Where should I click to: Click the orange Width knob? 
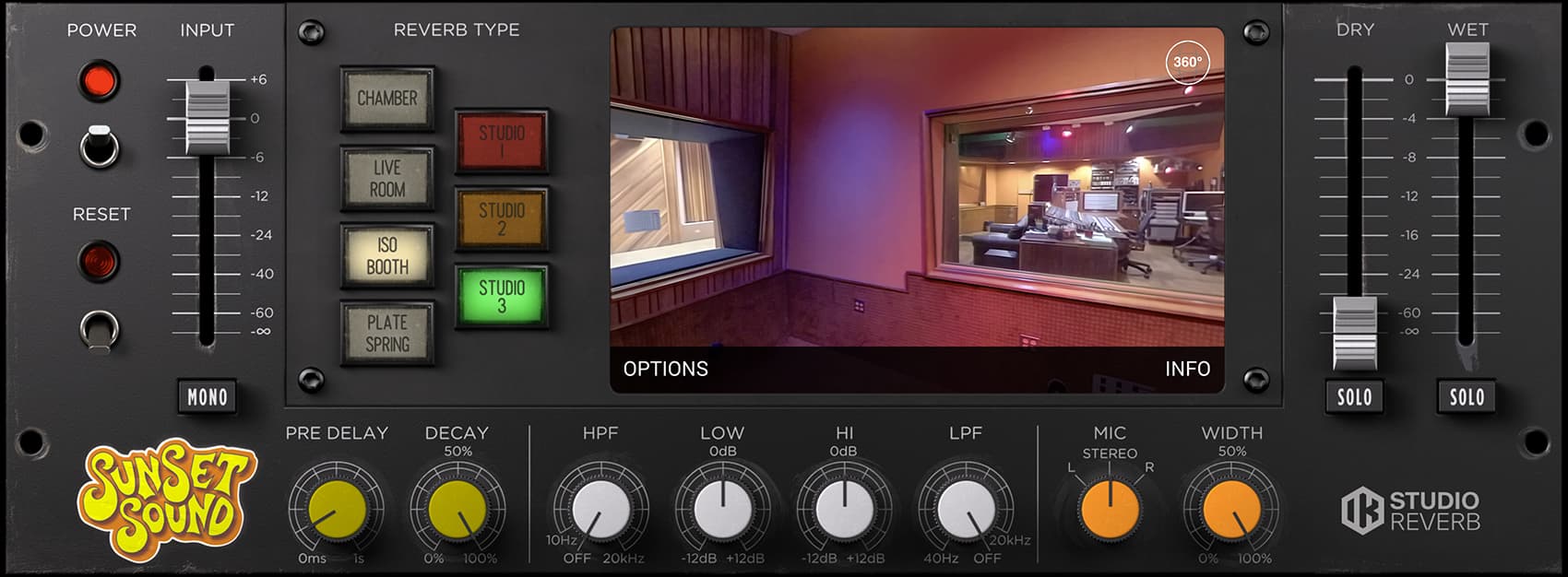(x=1231, y=510)
